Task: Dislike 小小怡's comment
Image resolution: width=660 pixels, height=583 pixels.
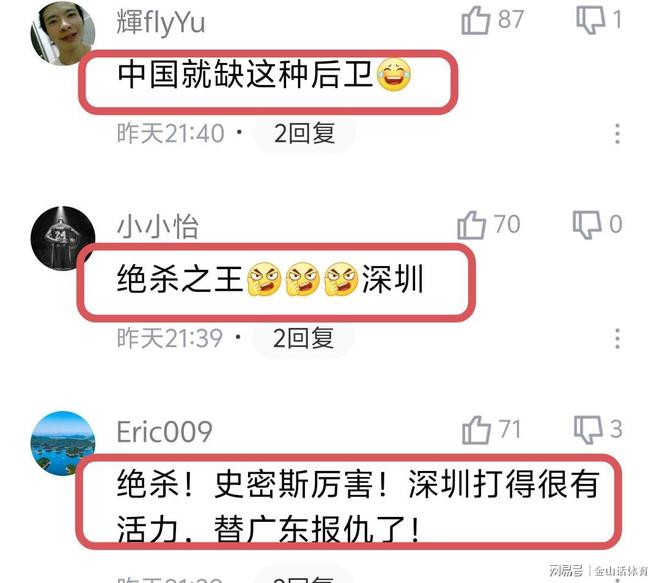Action: tap(587, 225)
